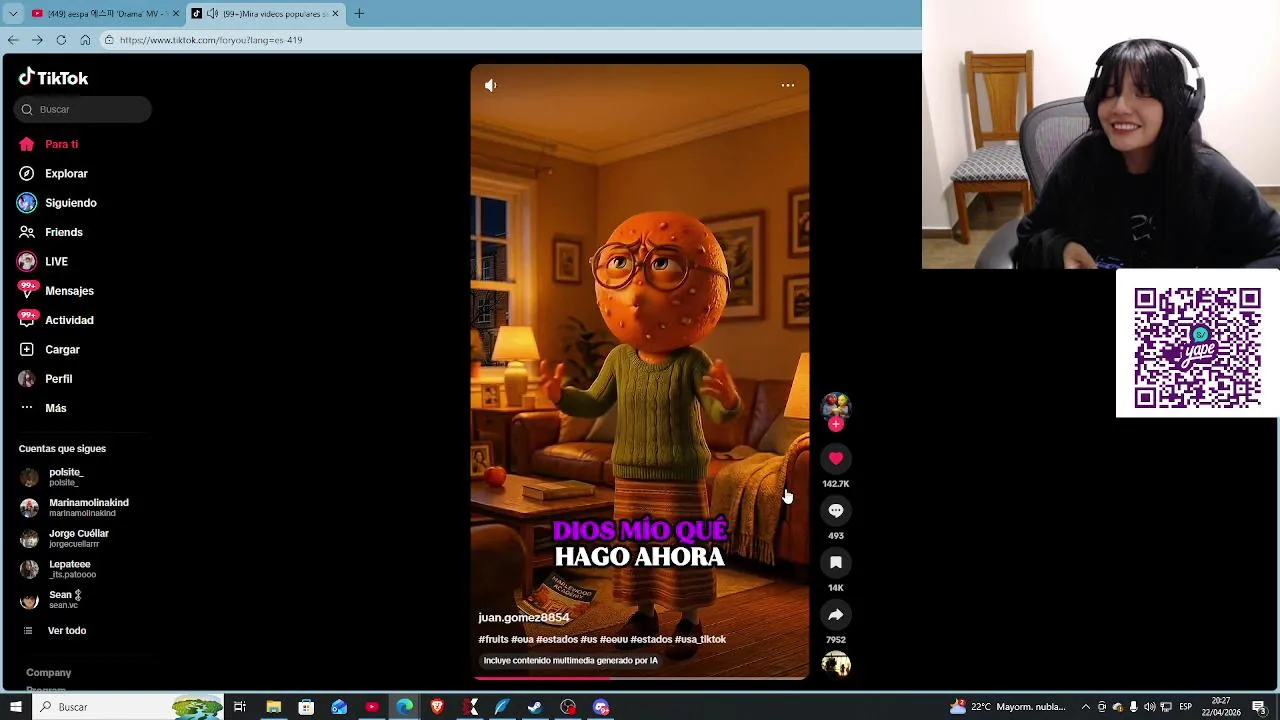Go back in the browser
The height and width of the screenshot is (720, 1280).
(13, 40)
